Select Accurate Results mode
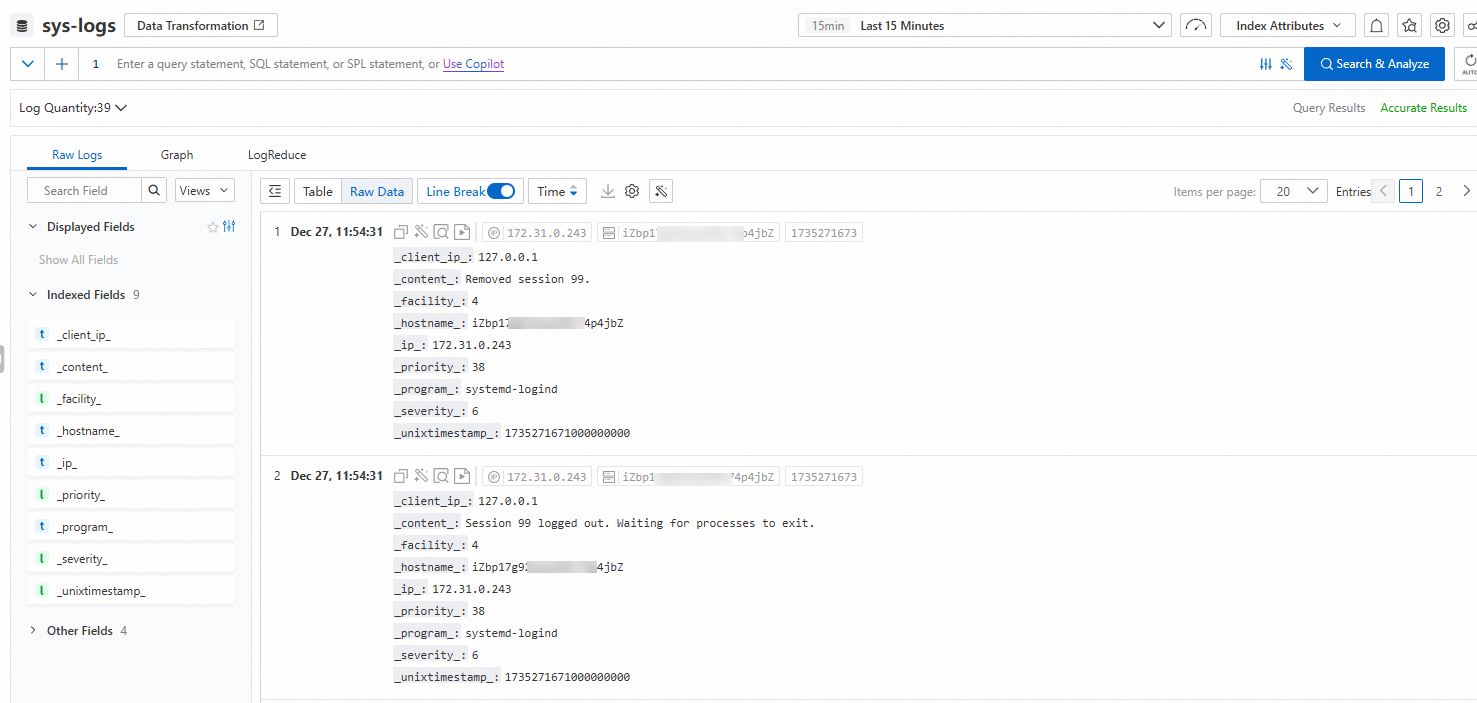 [1423, 108]
